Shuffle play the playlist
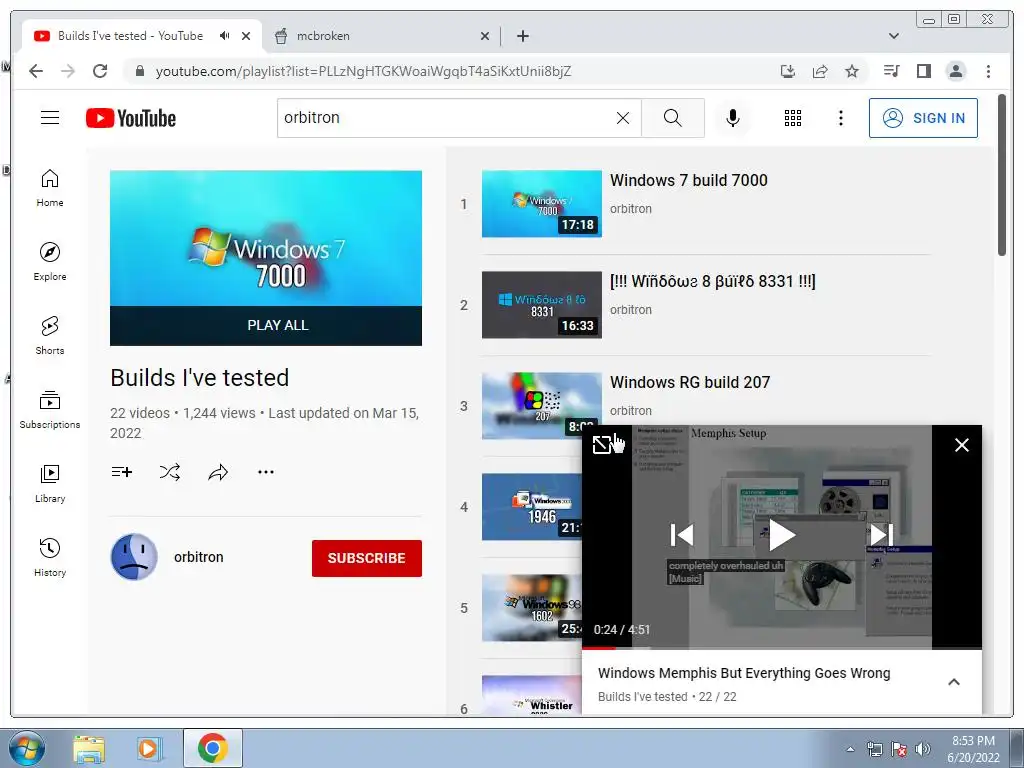 click(x=170, y=472)
